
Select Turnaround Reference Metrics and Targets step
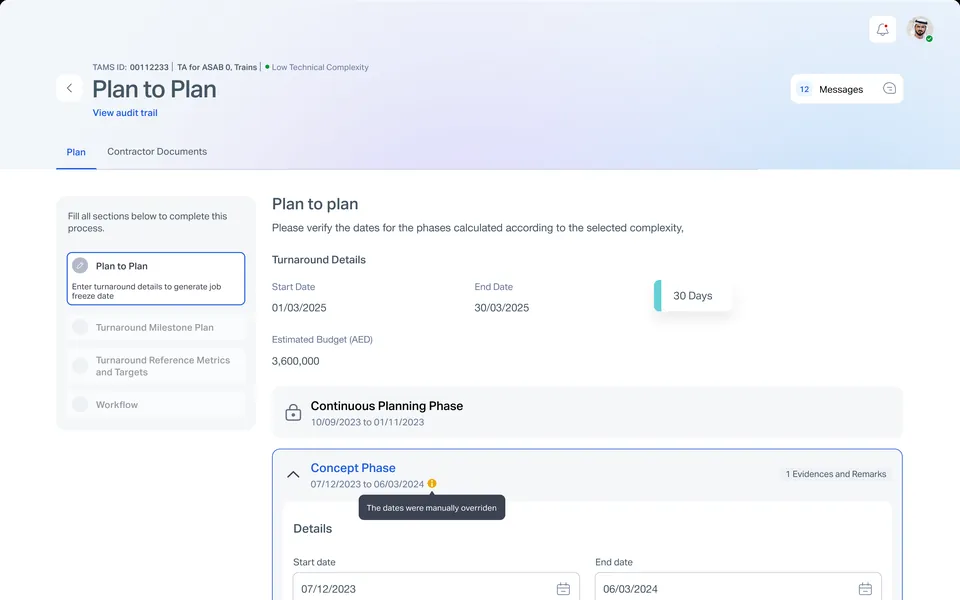pyautogui.click(x=156, y=366)
